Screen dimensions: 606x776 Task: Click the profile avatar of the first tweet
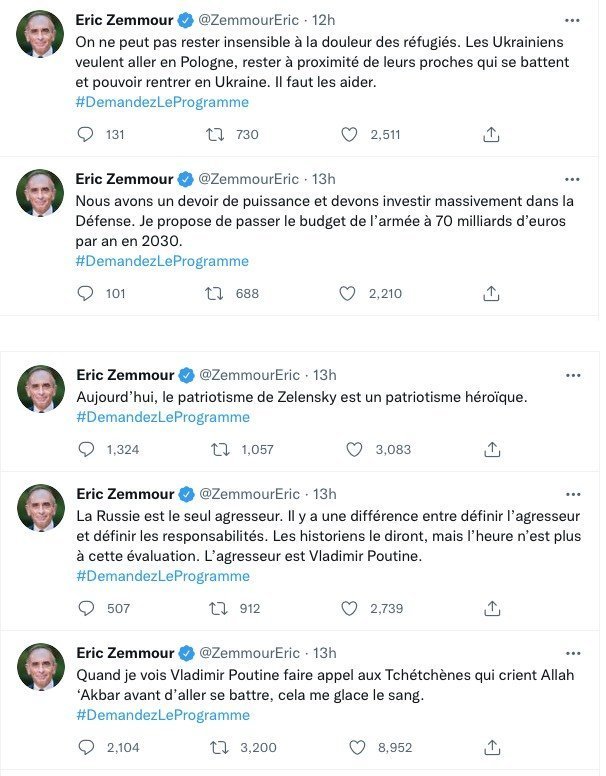41,34
